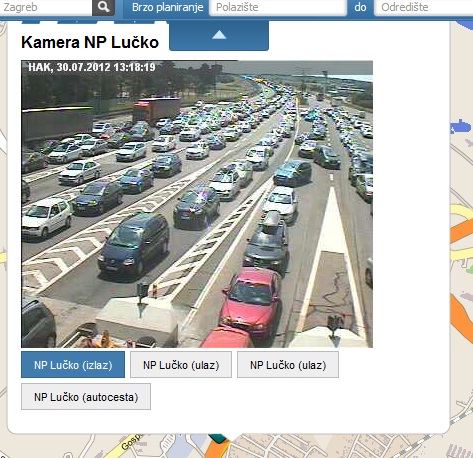Collapse the camera popup with up arrow

tap(219, 36)
